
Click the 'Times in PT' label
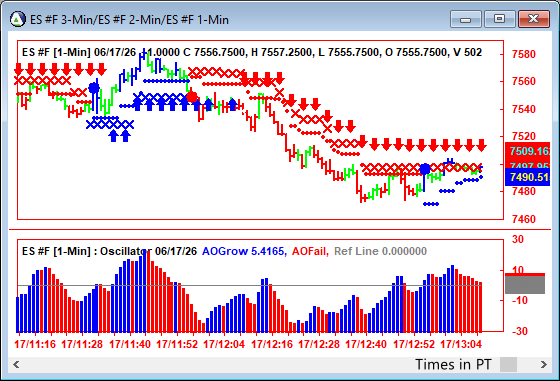click(x=453, y=365)
